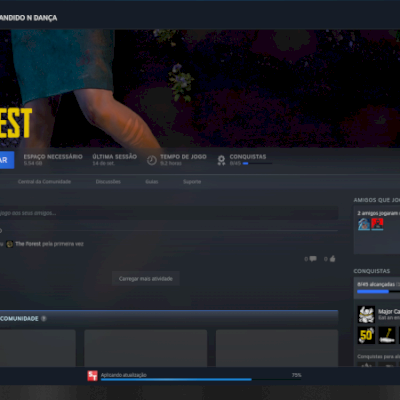The height and width of the screenshot is (400, 400).
Task: Open the golden axe achievement icon
Action: pos(387,335)
